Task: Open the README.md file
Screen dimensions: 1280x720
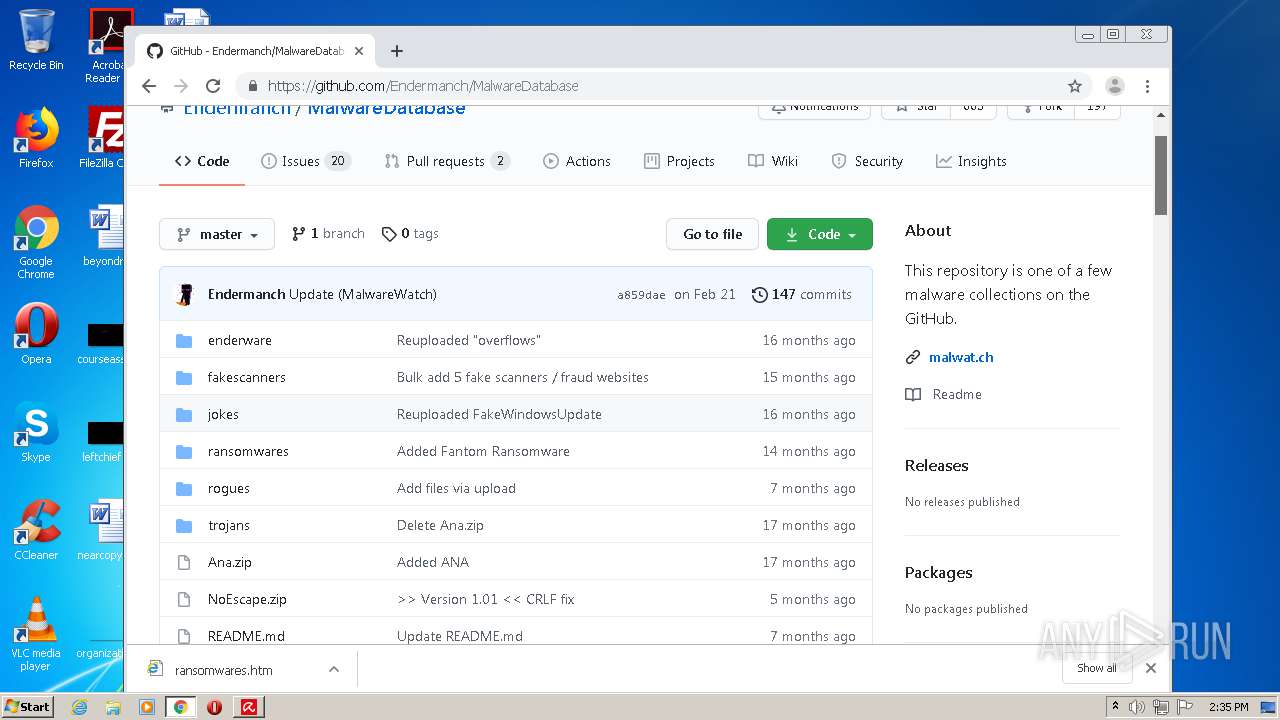Action: click(x=246, y=636)
